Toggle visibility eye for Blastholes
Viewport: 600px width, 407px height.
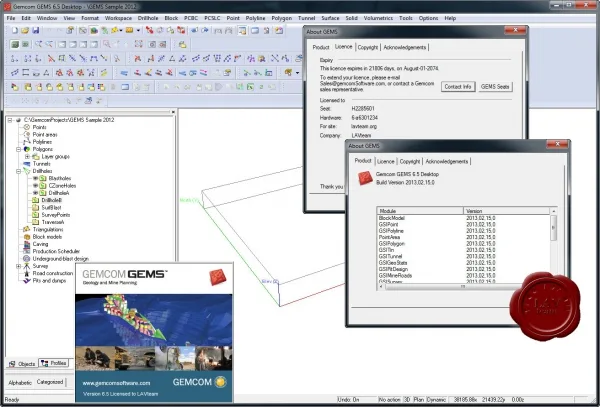35,178
